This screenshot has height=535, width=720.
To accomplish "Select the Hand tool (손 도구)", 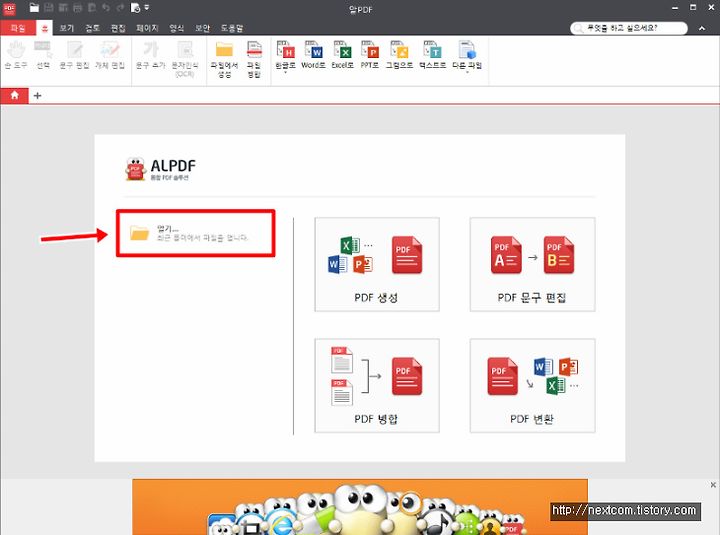I will click(16, 55).
